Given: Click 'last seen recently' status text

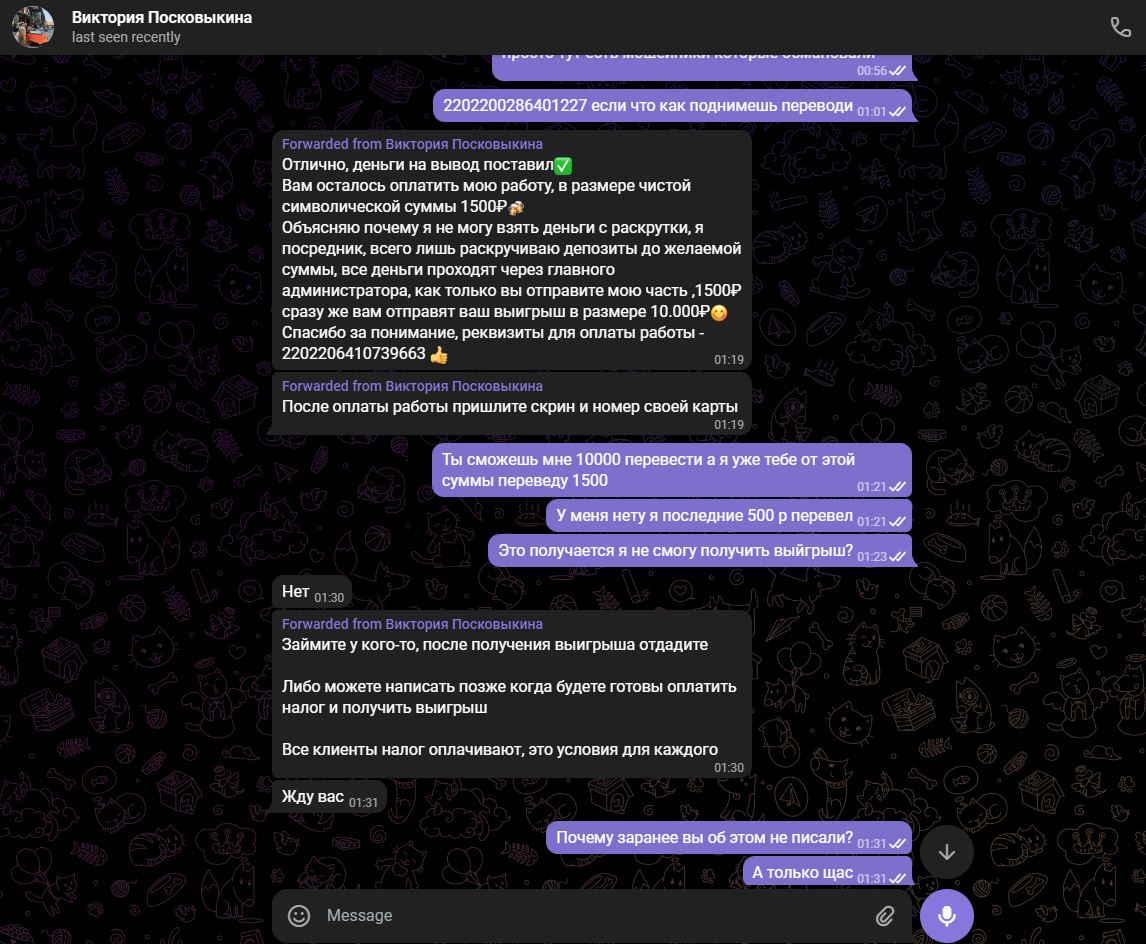Looking at the screenshot, I should 126,37.
